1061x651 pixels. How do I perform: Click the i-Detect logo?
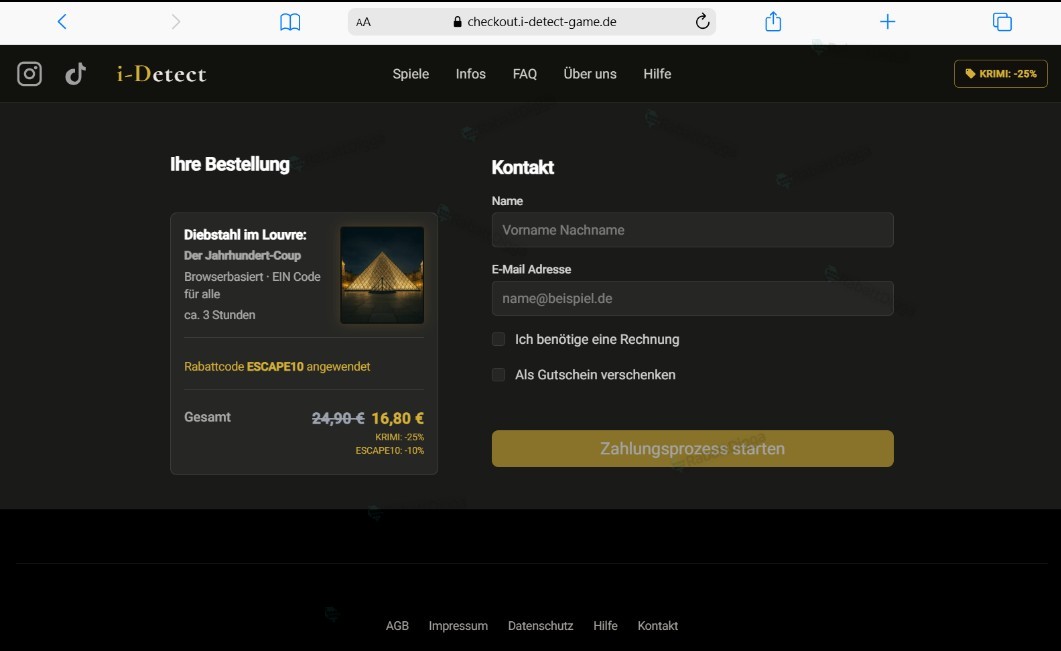(x=161, y=74)
